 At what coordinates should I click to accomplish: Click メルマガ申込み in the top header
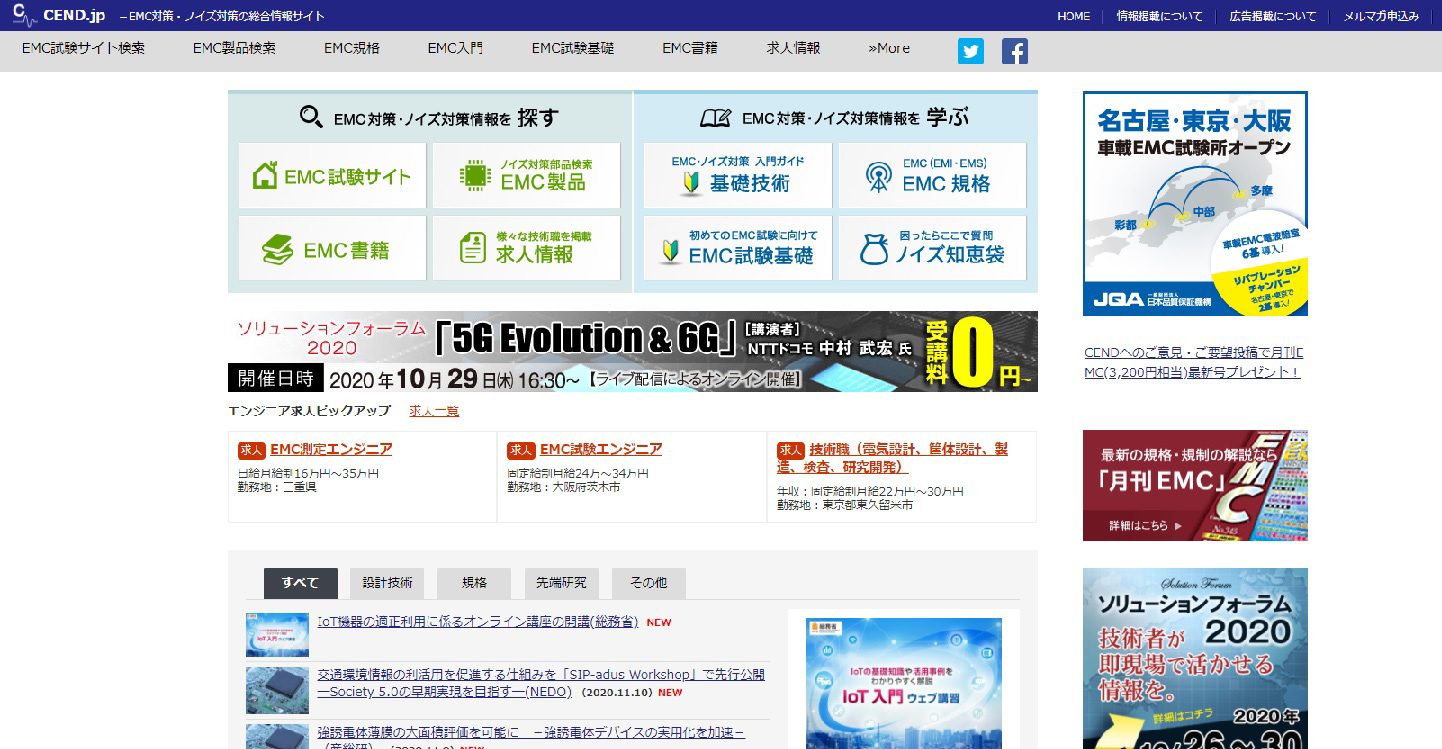(1381, 16)
